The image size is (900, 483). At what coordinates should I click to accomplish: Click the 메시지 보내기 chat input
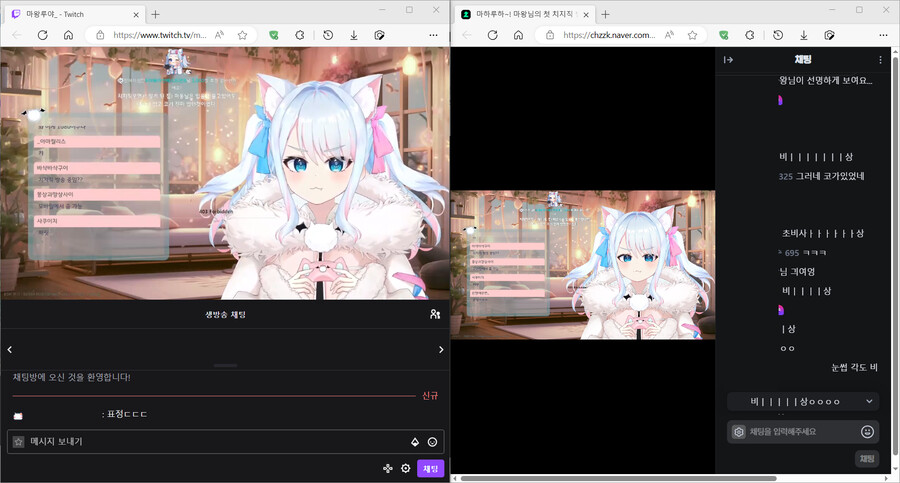pyautogui.click(x=225, y=442)
